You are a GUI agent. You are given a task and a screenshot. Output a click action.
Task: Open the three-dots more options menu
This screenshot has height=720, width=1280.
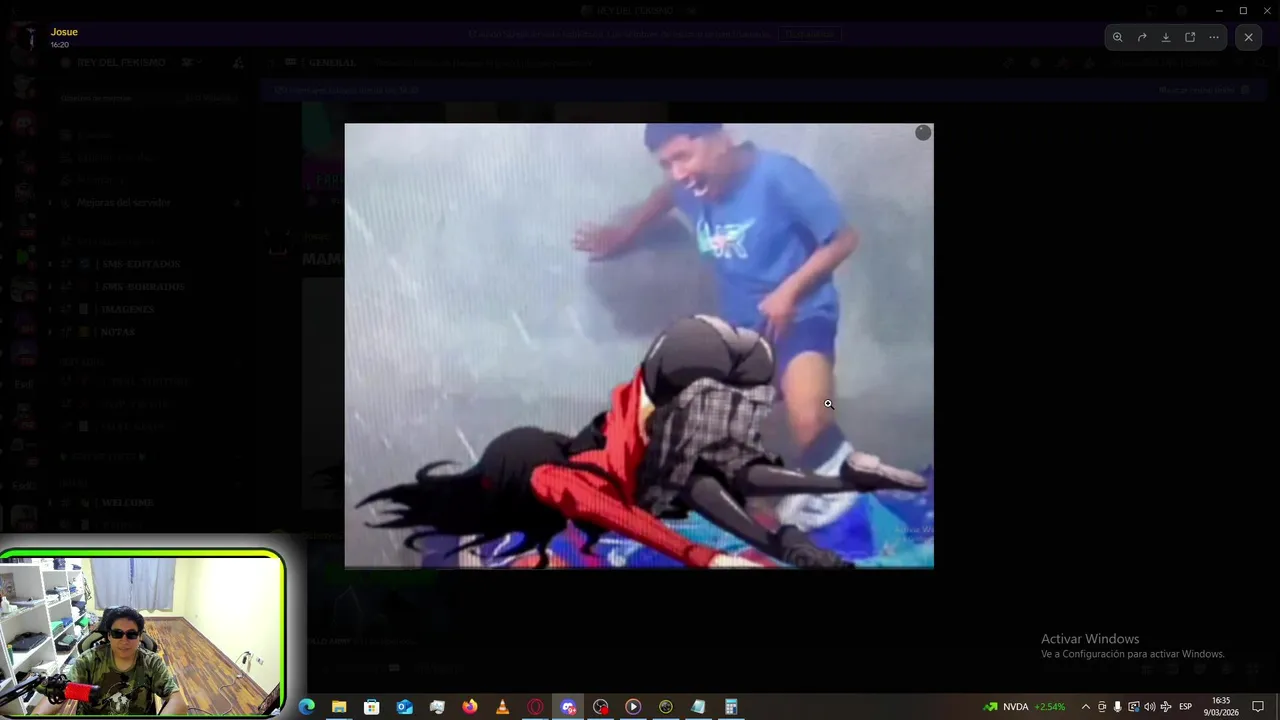pos(1214,37)
